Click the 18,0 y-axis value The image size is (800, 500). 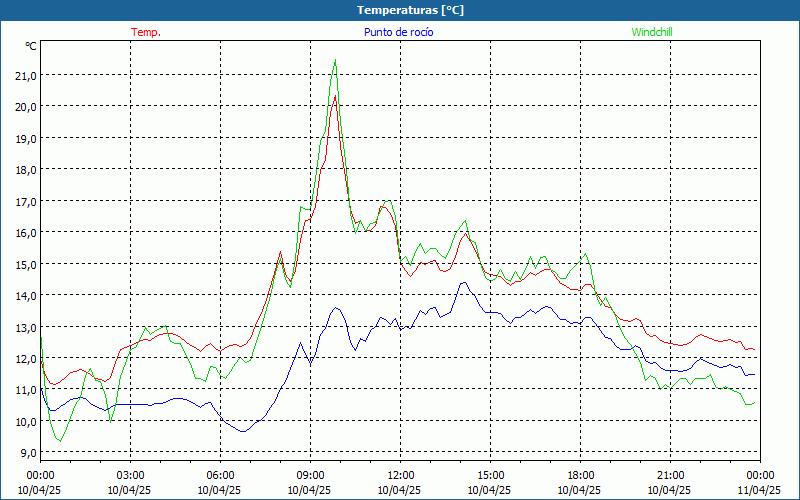point(25,170)
